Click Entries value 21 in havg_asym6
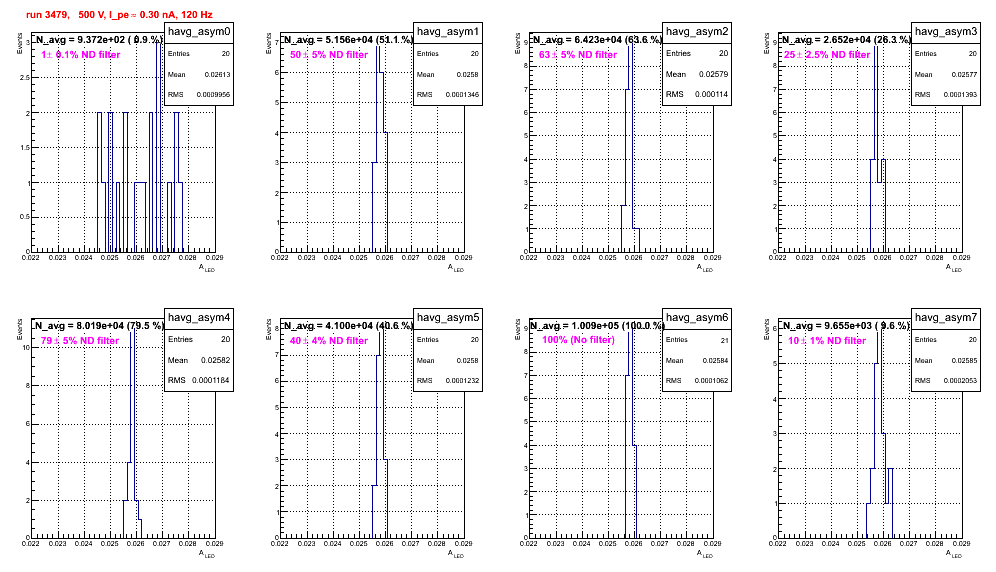 [x=725, y=340]
